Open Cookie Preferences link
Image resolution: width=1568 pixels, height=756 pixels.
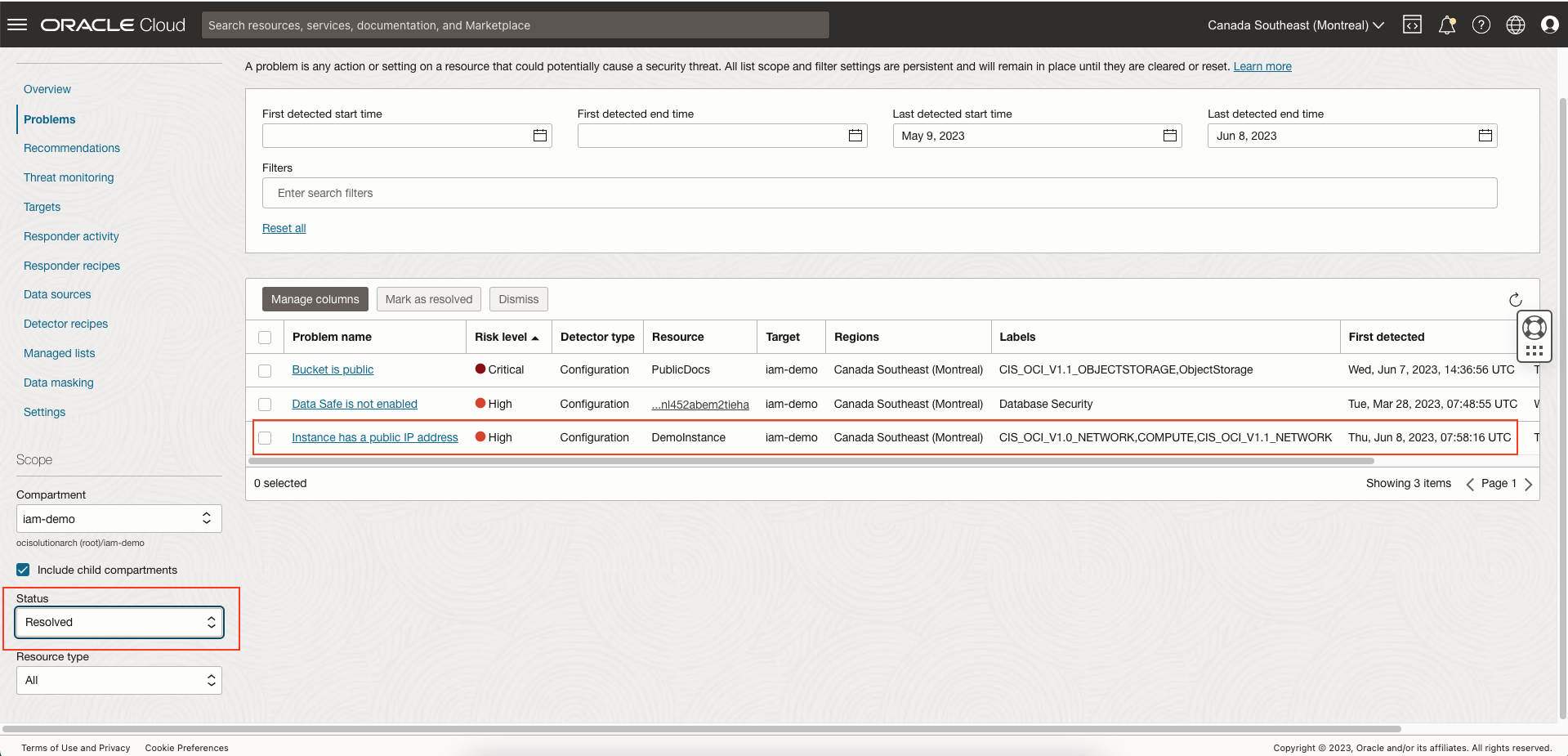[x=187, y=748]
